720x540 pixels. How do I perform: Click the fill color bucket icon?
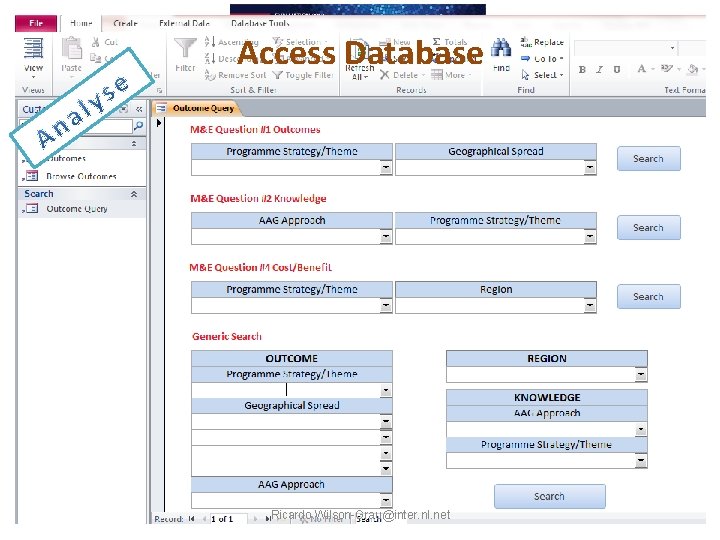pos(692,69)
